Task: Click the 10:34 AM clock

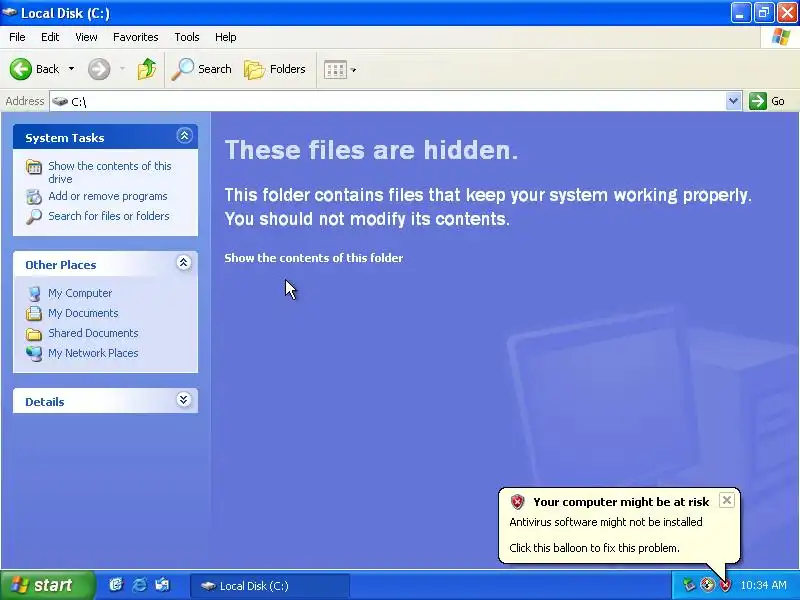Action: tap(764, 585)
